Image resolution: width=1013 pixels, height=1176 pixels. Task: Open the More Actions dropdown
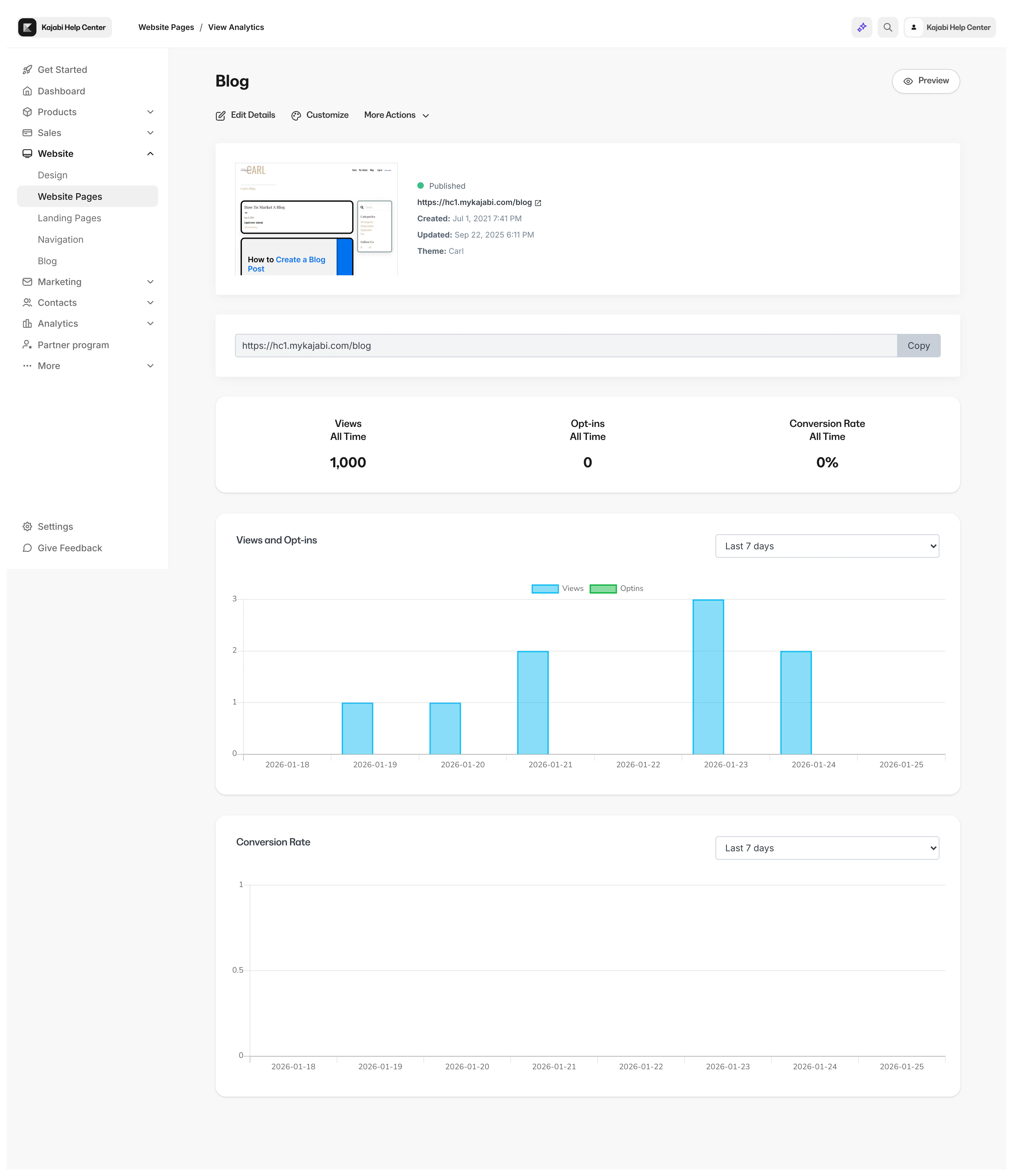pyautogui.click(x=396, y=115)
